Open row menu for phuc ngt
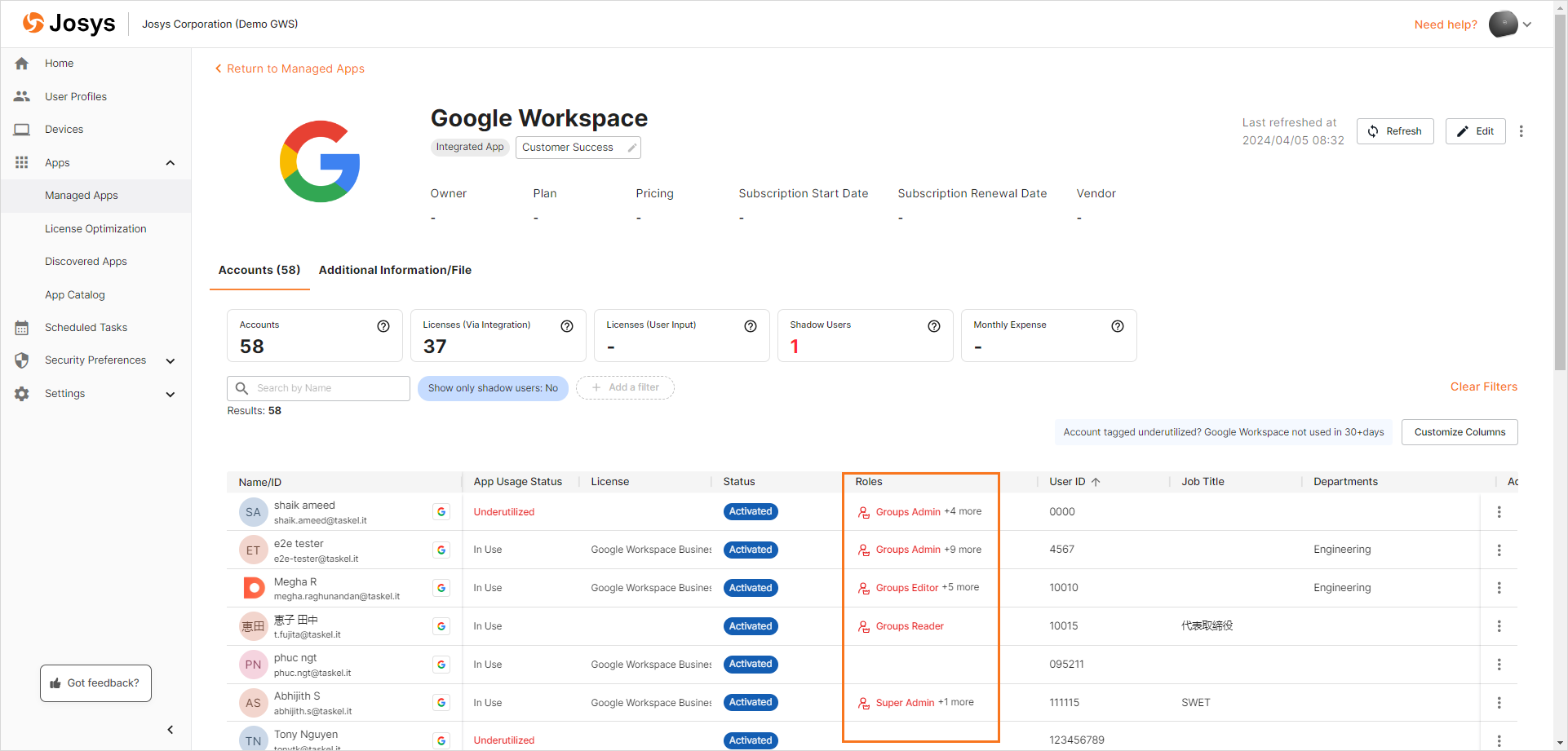 tap(1499, 665)
